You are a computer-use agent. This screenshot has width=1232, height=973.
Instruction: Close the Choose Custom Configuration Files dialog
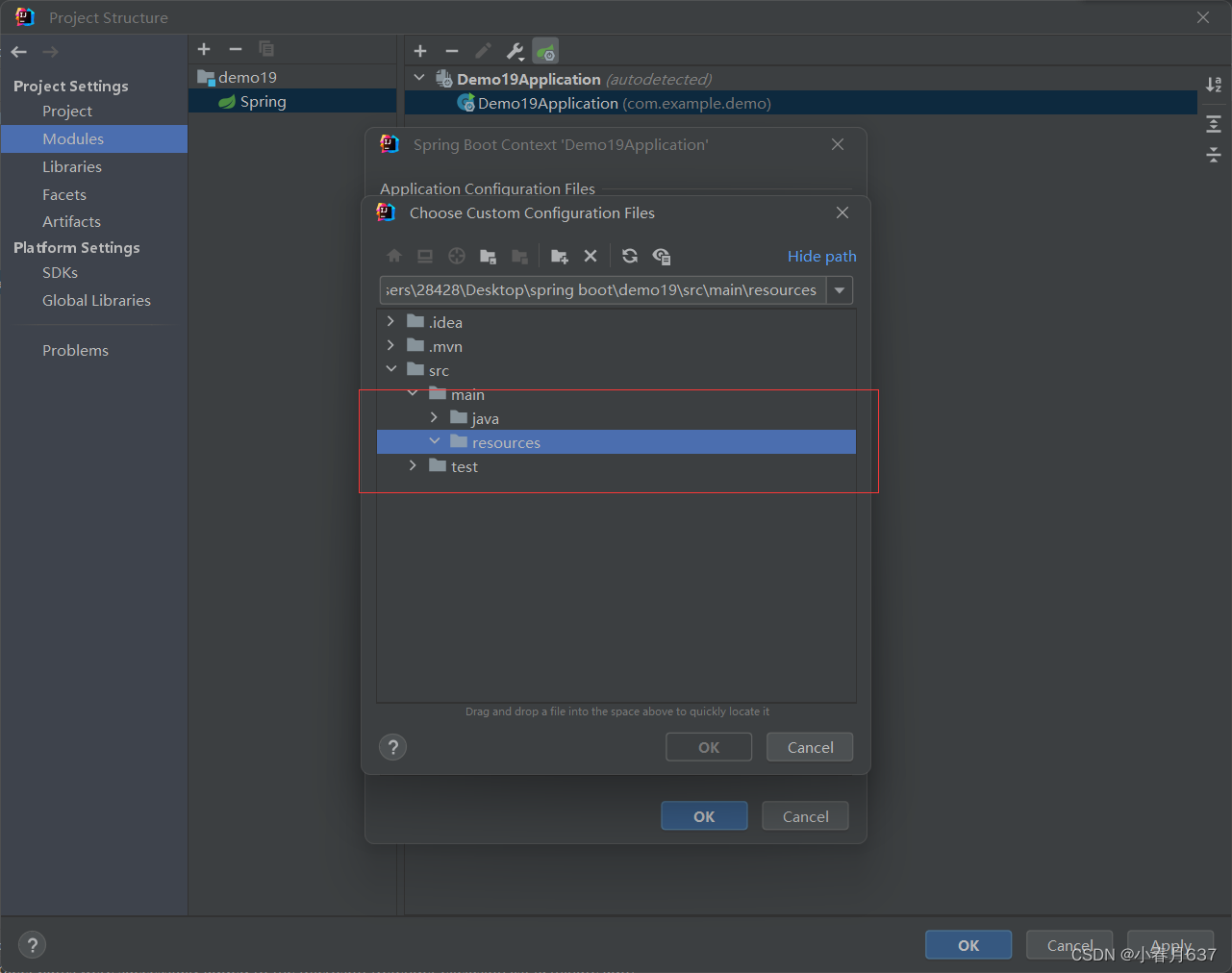point(842,212)
